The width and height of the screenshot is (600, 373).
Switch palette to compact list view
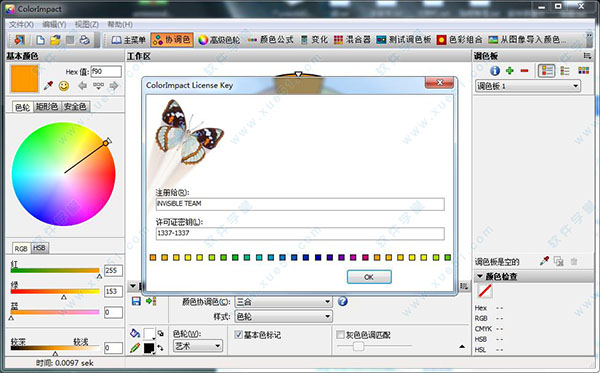click(565, 71)
